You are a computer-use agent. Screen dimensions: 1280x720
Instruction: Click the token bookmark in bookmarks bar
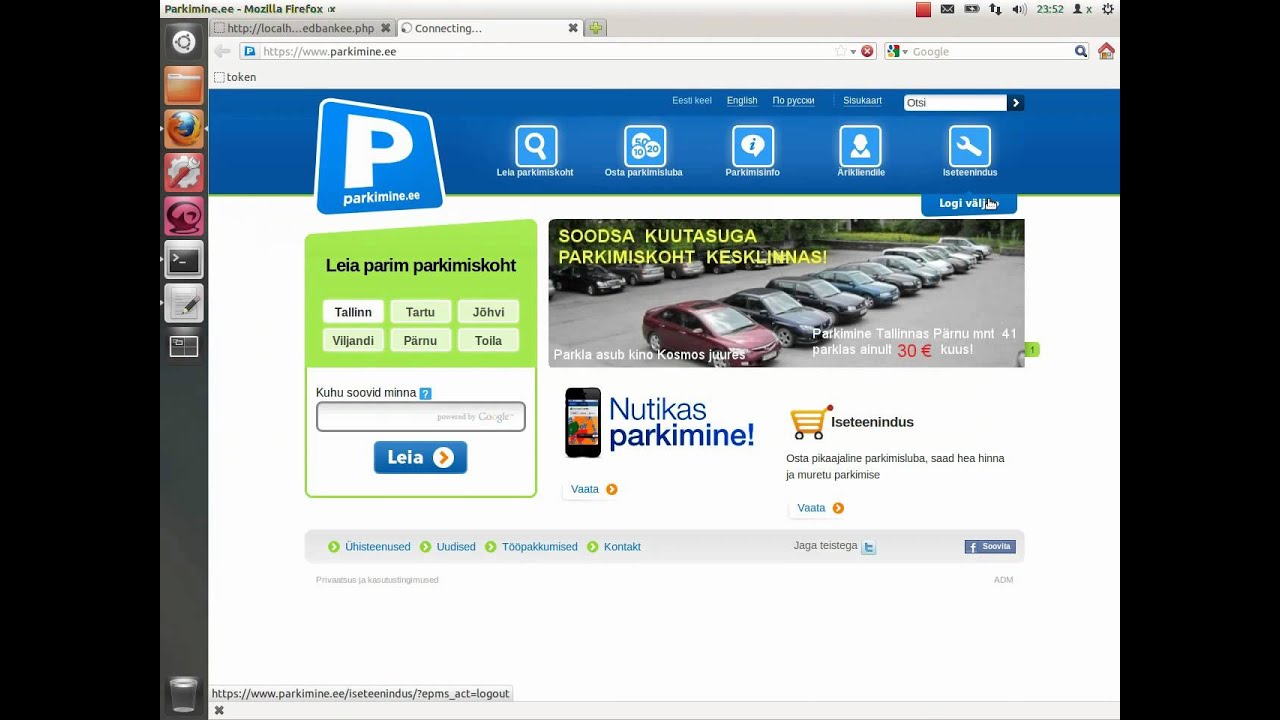tap(235, 77)
